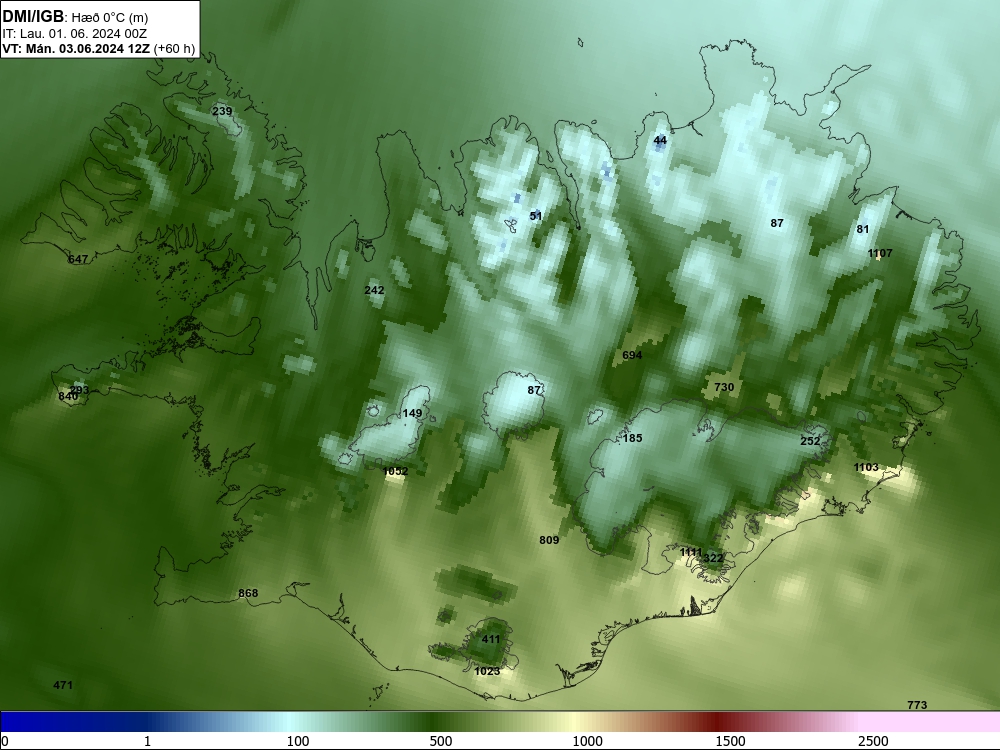
Task: Select the VT: Mán. 03.06.2024 12Z line
Action: (x=77, y=49)
